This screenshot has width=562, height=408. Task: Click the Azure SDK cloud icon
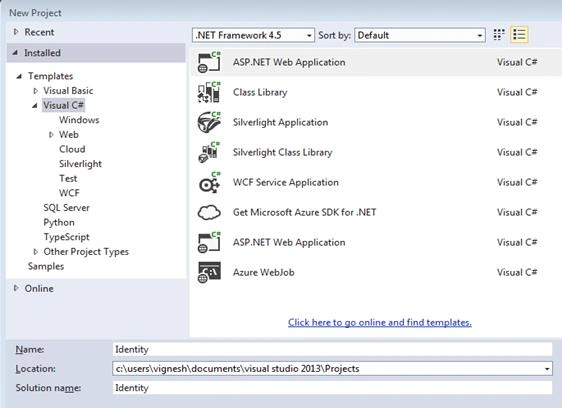click(209, 213)
